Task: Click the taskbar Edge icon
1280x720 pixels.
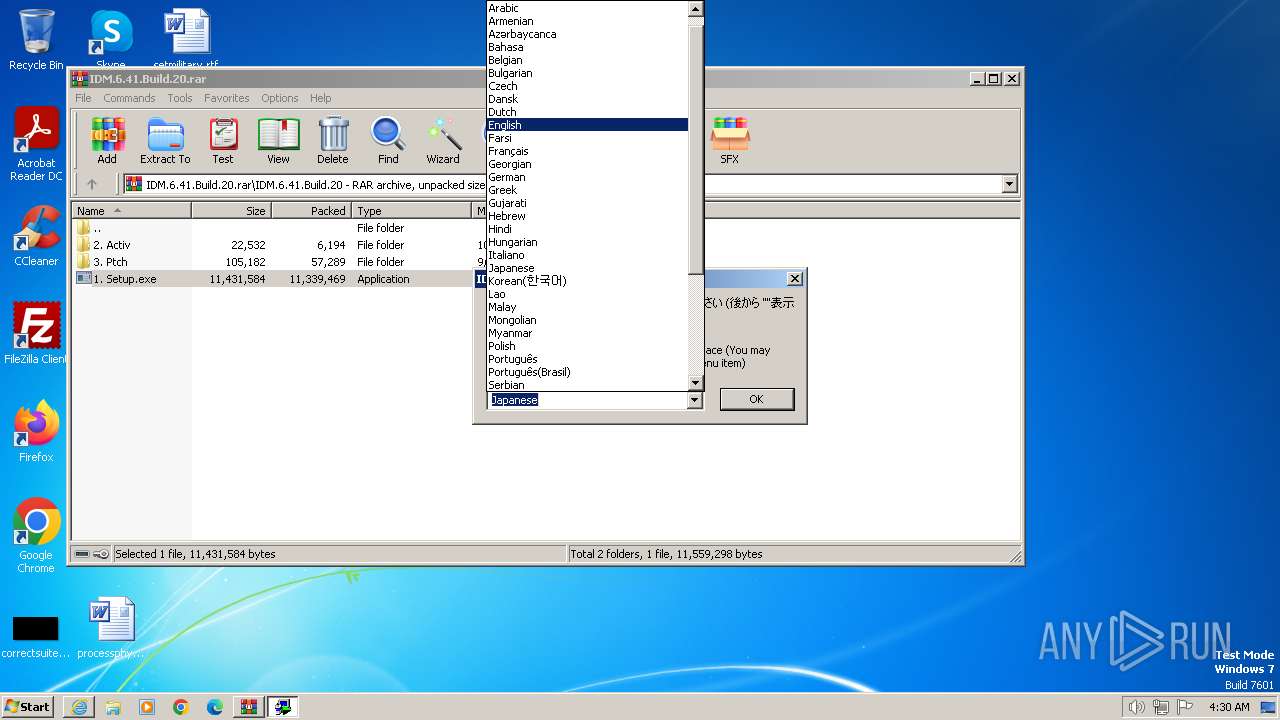Action: point(215,707)
